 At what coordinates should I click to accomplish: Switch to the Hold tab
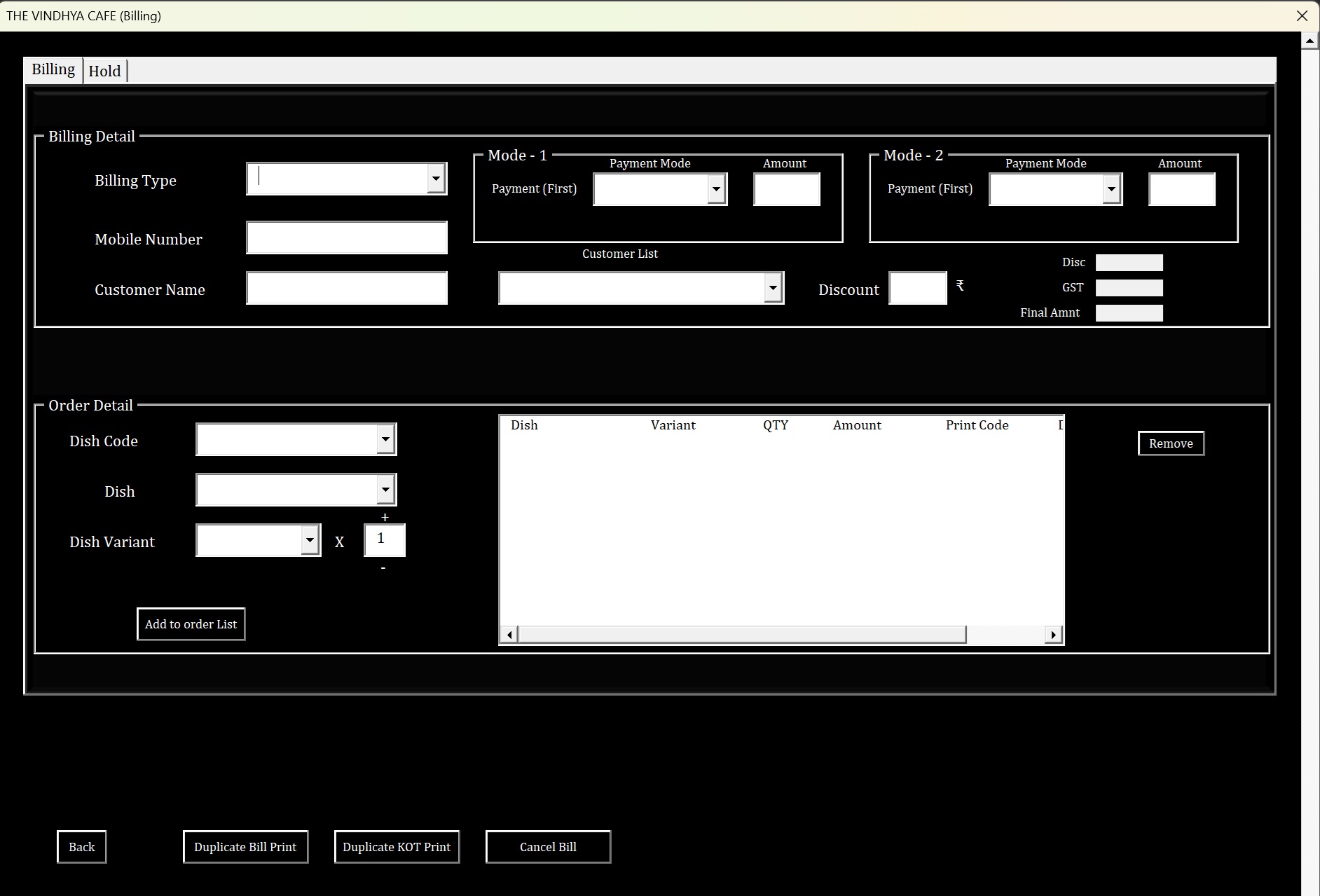point(104,71)
